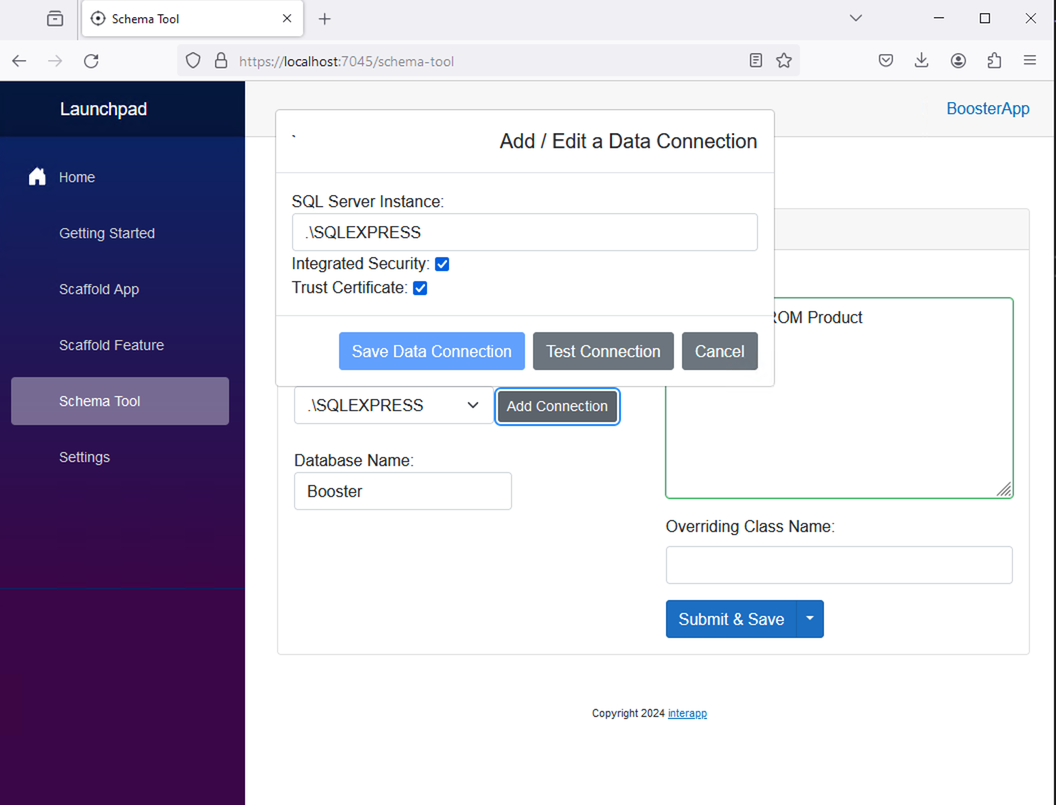The height and width of the screenshot is (805, 1056).
Task: Select the Schema Tool sidebar item
Action: (x=120, y=401)
